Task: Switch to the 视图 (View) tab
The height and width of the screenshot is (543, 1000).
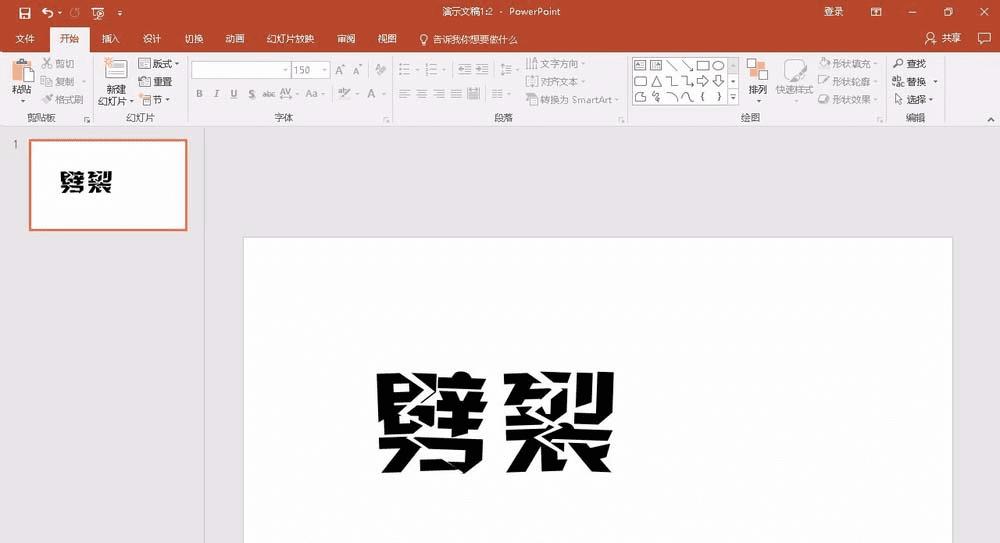Action: [x=387, y=39]
